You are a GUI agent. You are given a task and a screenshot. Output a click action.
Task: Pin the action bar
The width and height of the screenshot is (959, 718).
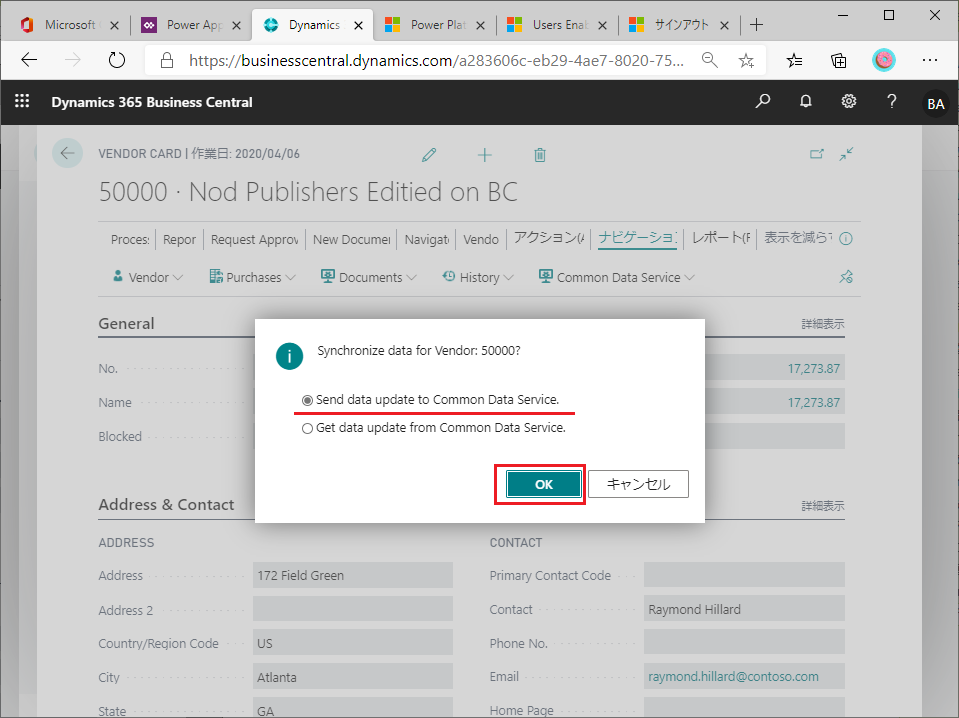846,277
